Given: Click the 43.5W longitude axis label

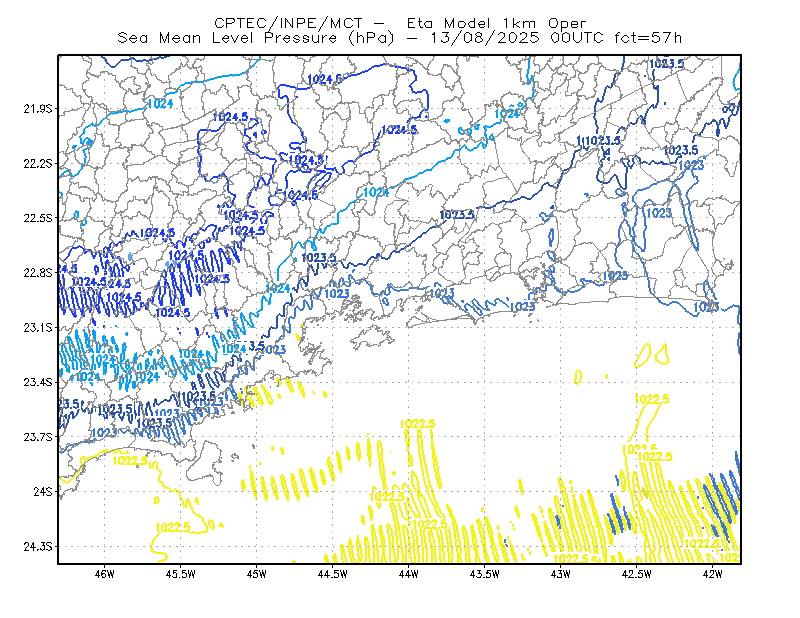Looking at the screenshot, I should pos(484,574).
